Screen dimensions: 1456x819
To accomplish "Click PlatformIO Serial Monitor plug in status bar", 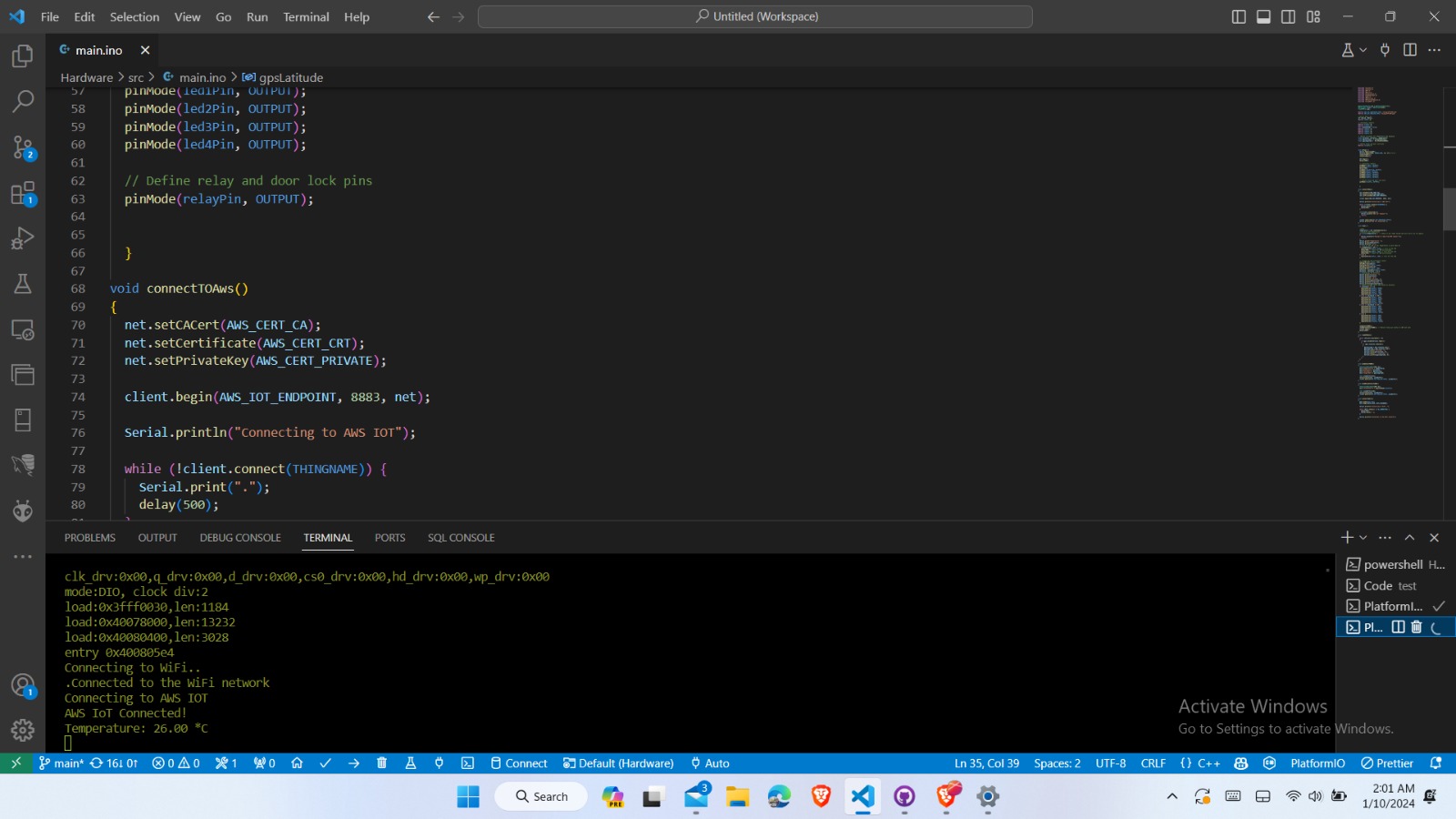I will point(439,763).
